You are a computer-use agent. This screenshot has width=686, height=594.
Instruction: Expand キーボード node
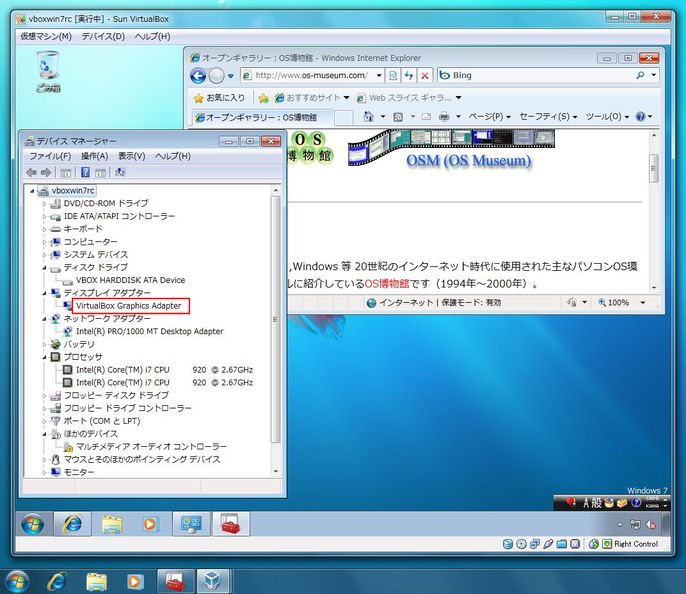click(x=44, y=229)
